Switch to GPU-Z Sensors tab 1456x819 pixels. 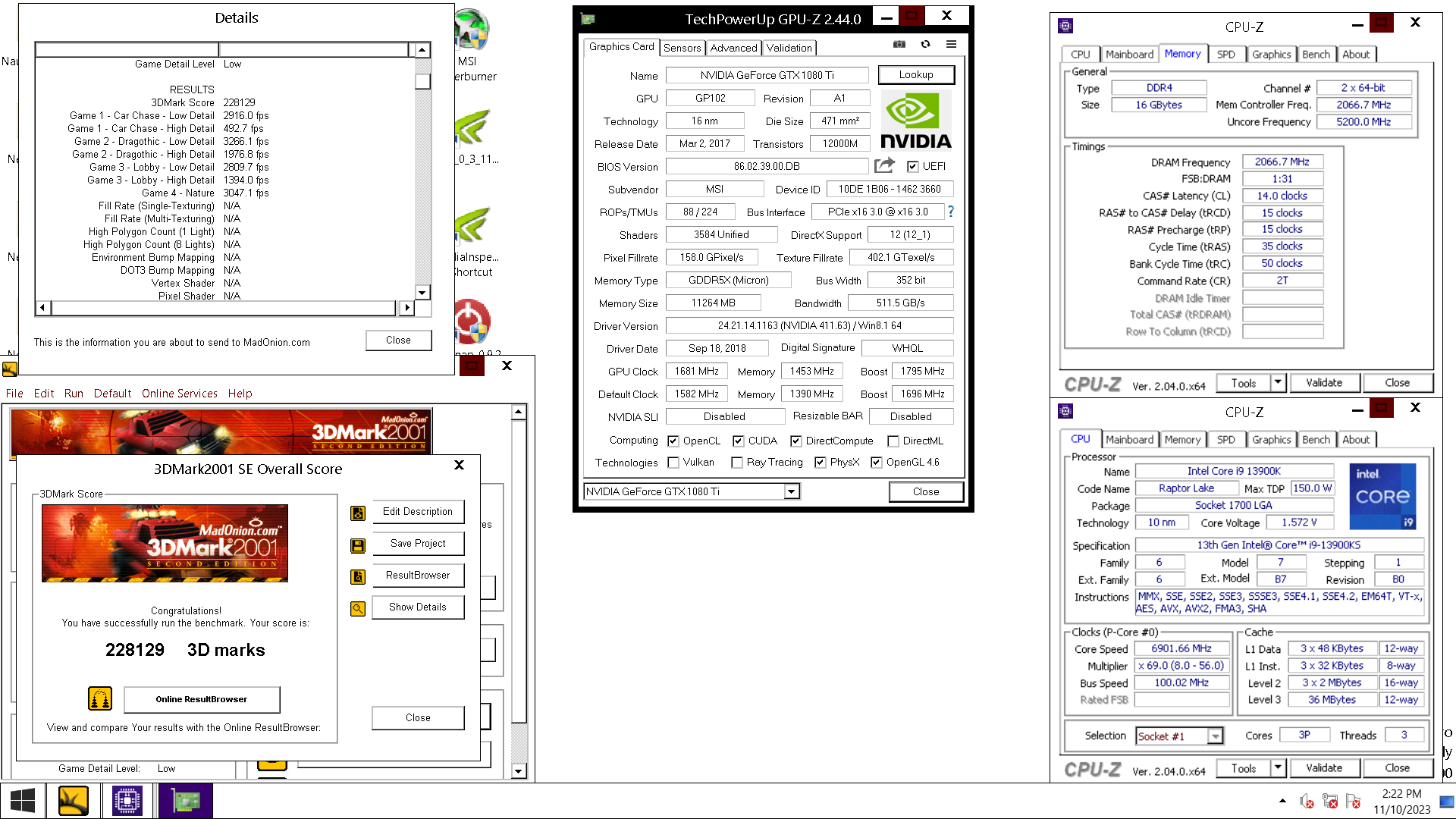682,48
